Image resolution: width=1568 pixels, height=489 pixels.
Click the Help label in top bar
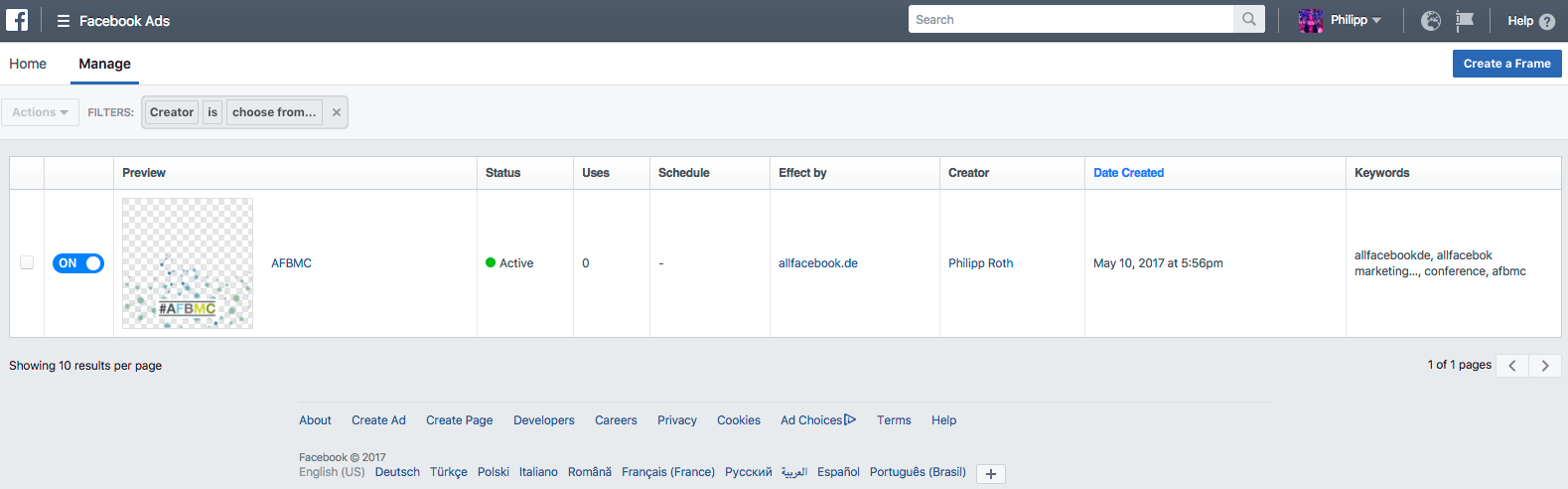point(1520,21)
